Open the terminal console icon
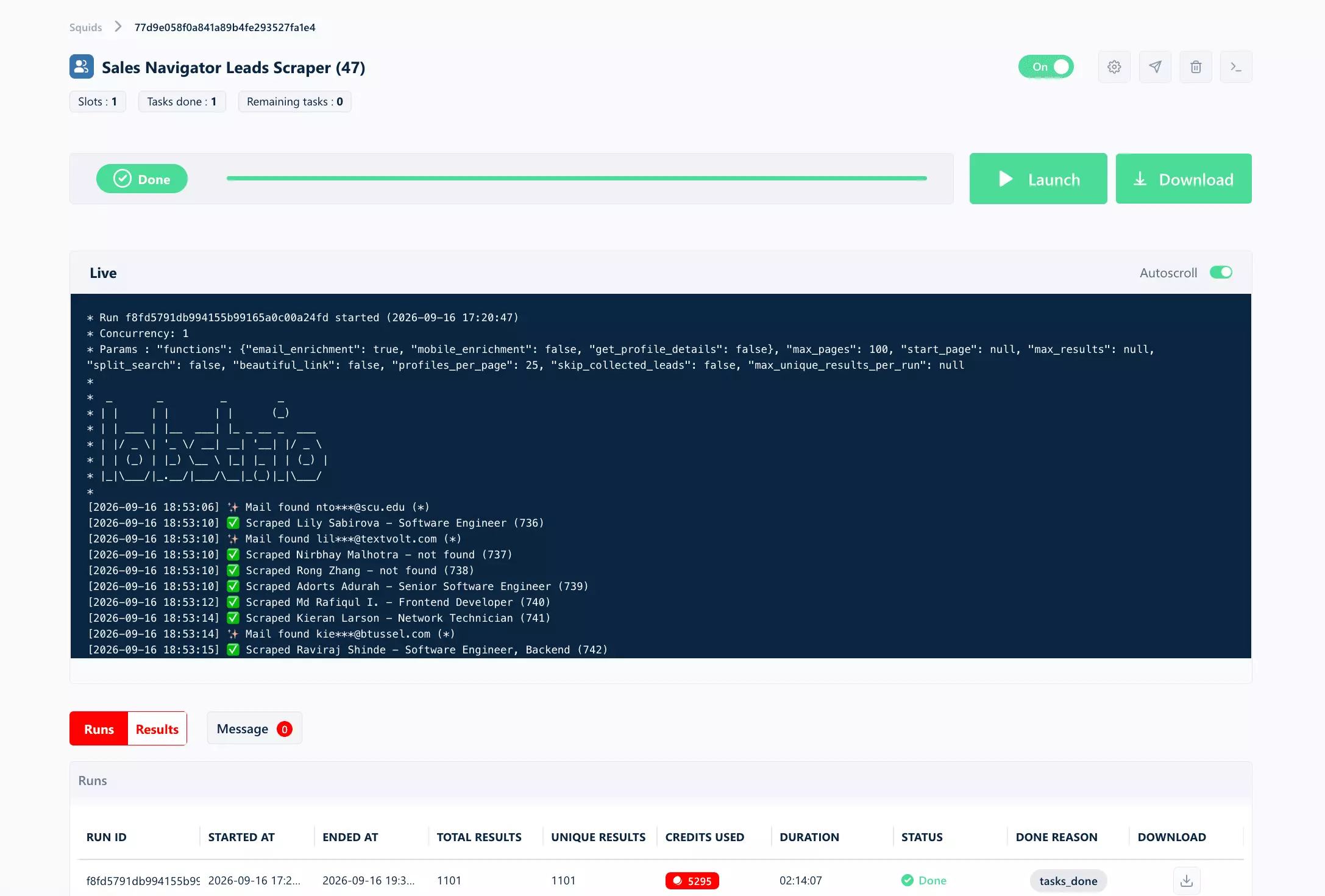1325x896 pixels. tap(1236, 67)
